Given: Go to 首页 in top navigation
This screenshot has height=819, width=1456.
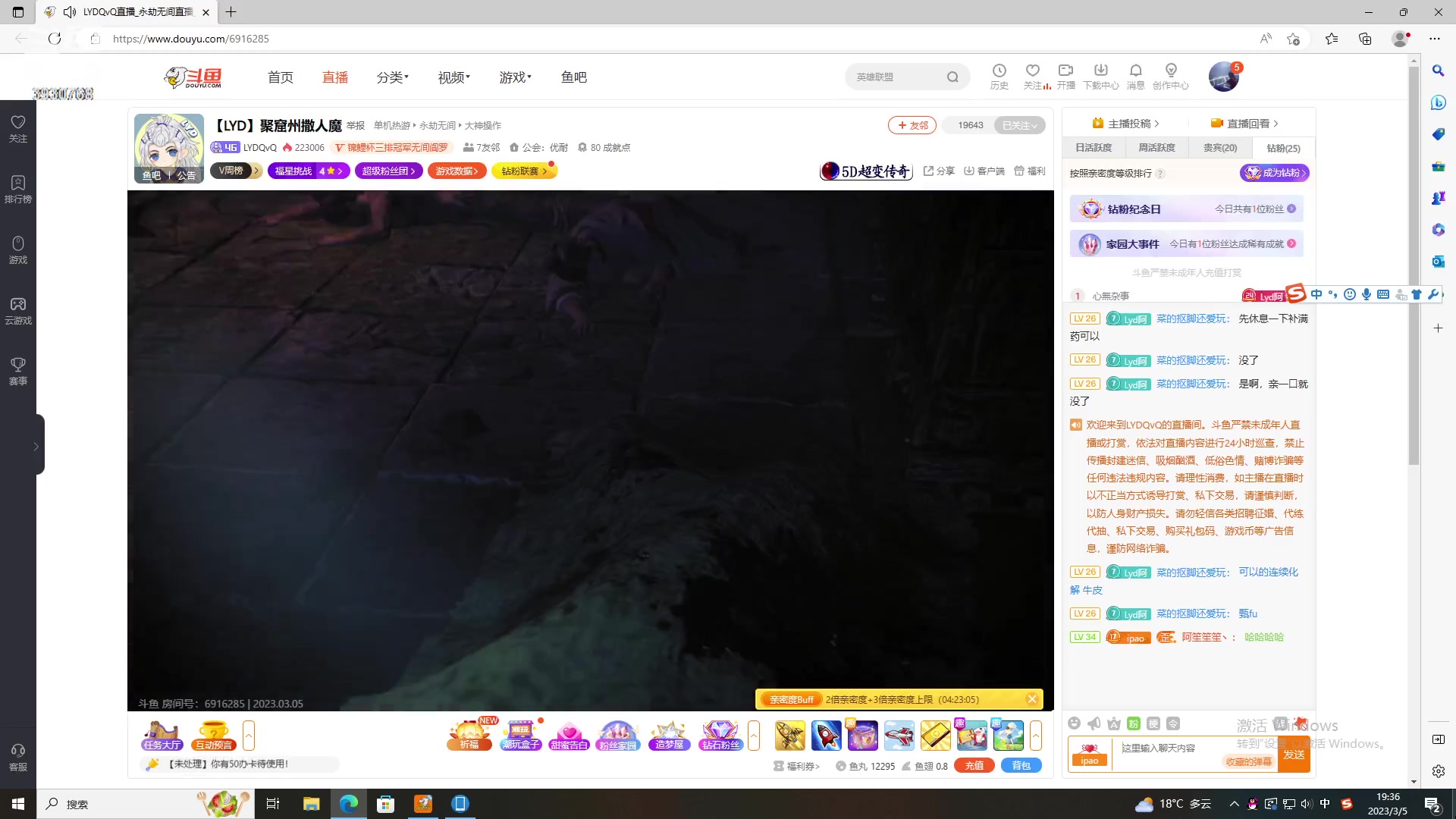Looking at the screenshot, I should click(x=281, y=77).
